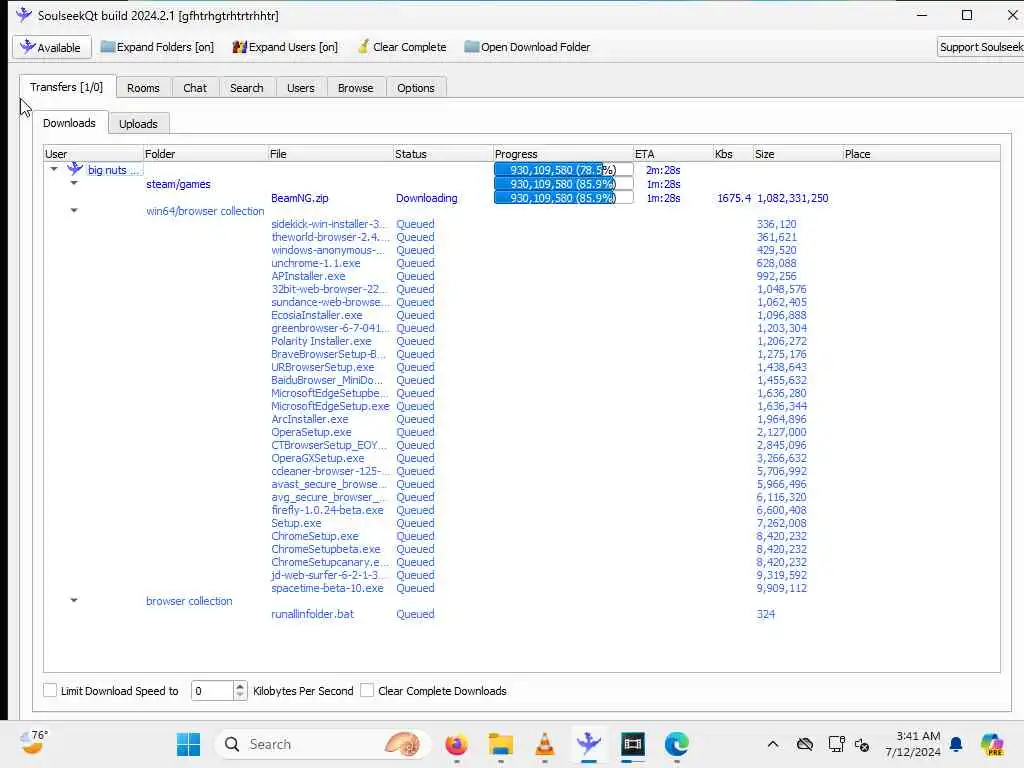The image size is (1024, 768).
Task: Click the Expand Folders toolbar icon
Action: (x=108, y=46)
